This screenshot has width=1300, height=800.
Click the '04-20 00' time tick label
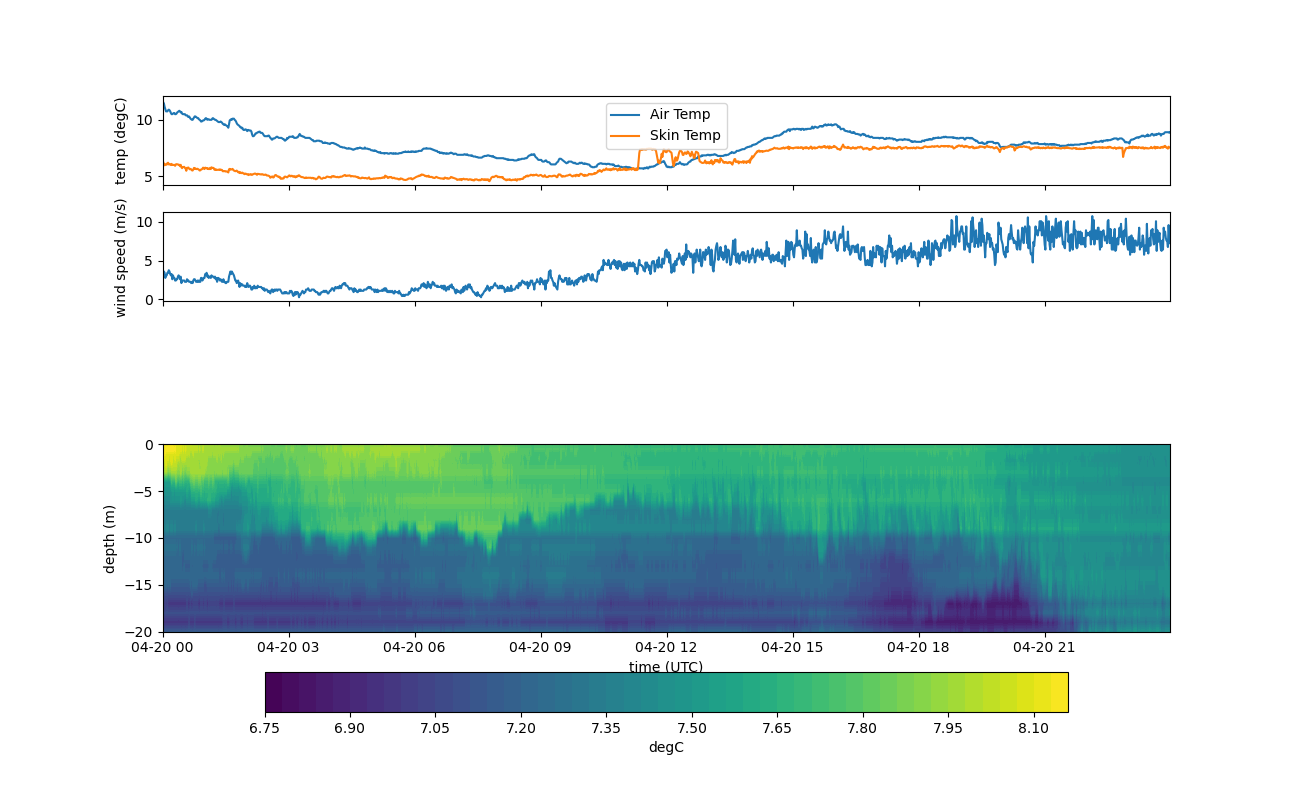point(164,648)
